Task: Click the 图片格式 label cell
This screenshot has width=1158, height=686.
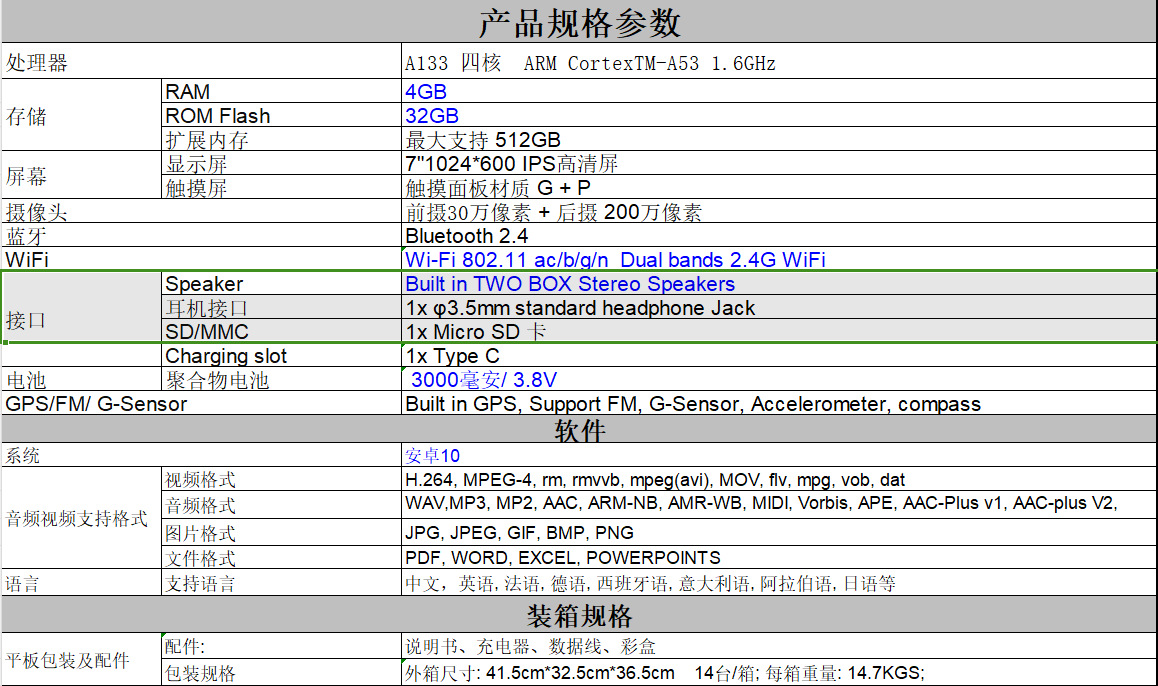Action: [281, 532]
